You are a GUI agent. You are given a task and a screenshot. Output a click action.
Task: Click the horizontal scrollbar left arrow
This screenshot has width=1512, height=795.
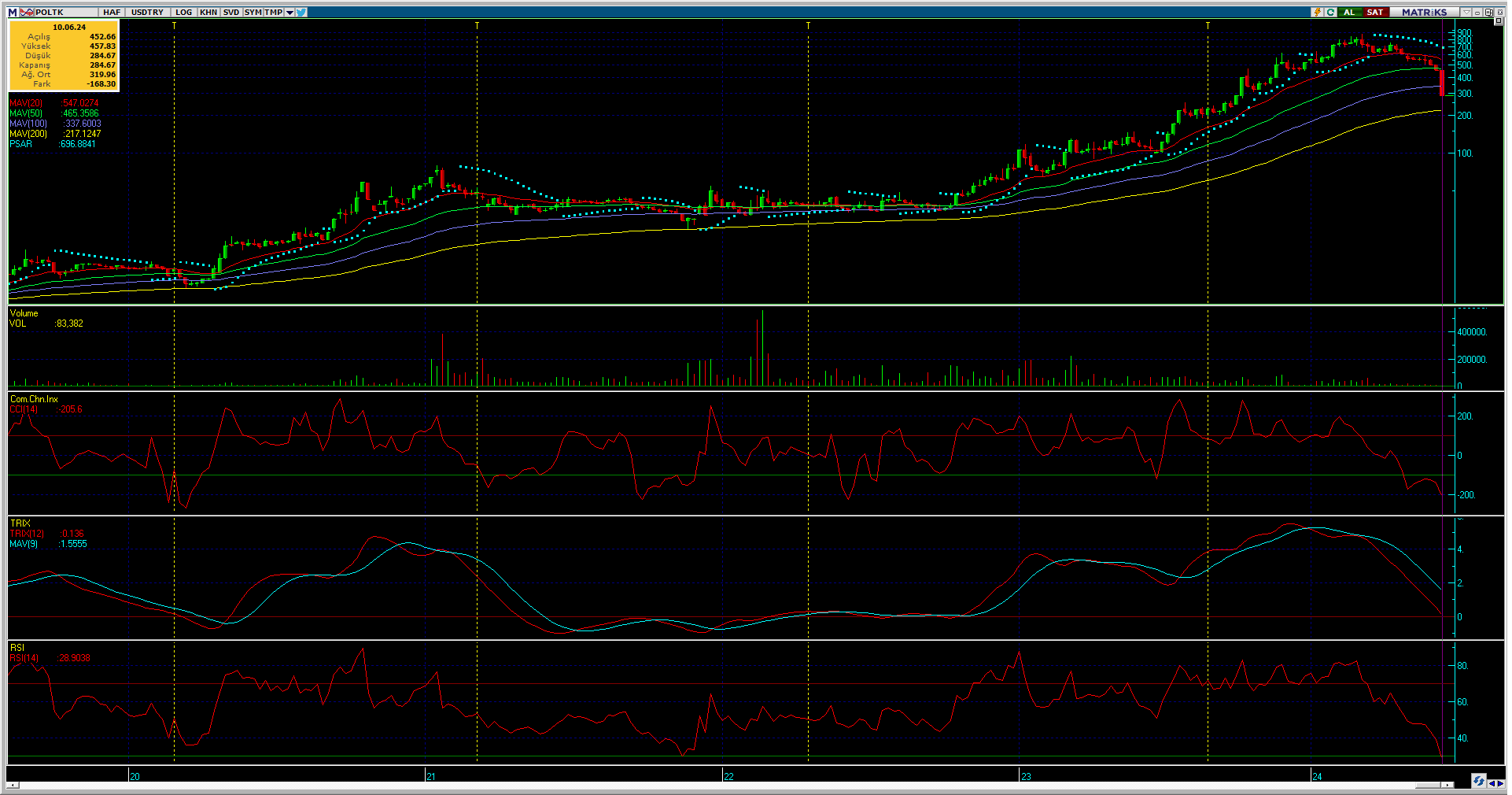click(x=13, y=785)
